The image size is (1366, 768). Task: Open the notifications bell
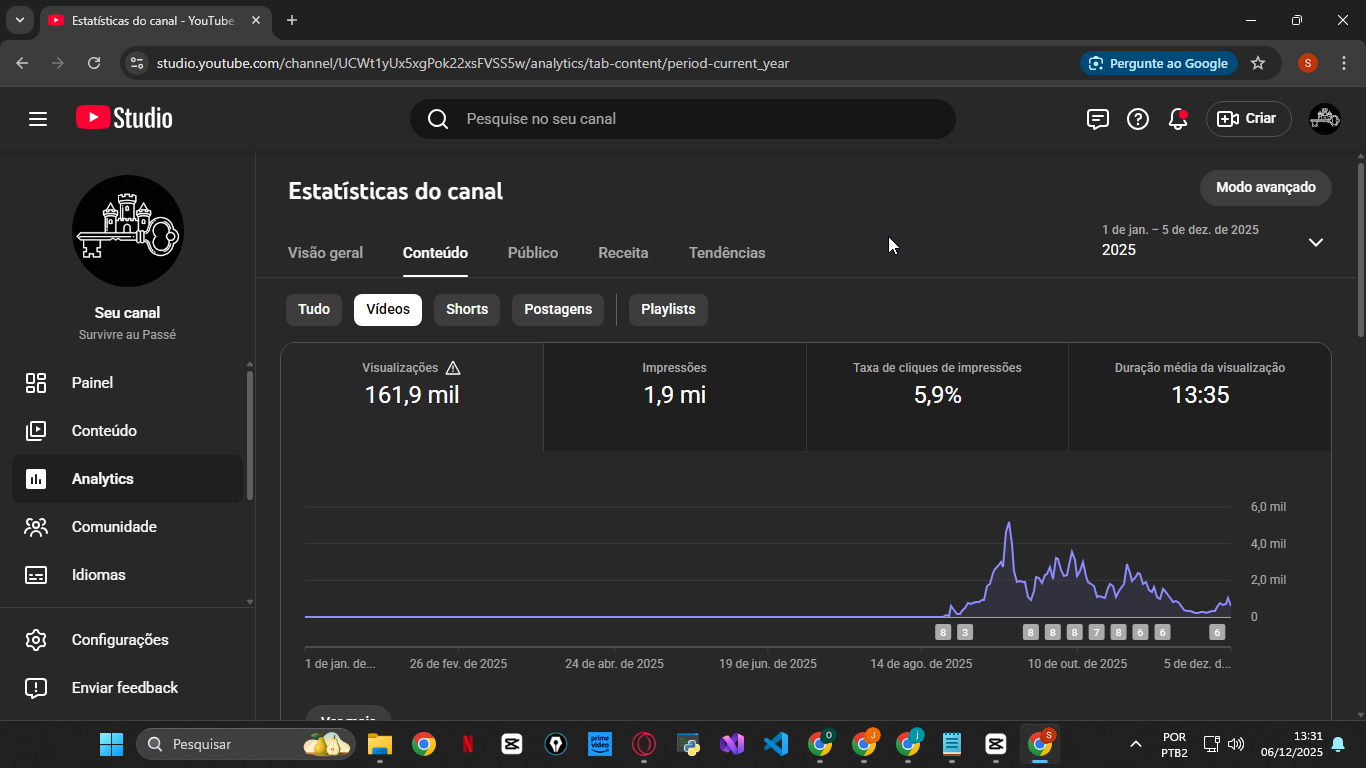click(x=1178, y=119)
